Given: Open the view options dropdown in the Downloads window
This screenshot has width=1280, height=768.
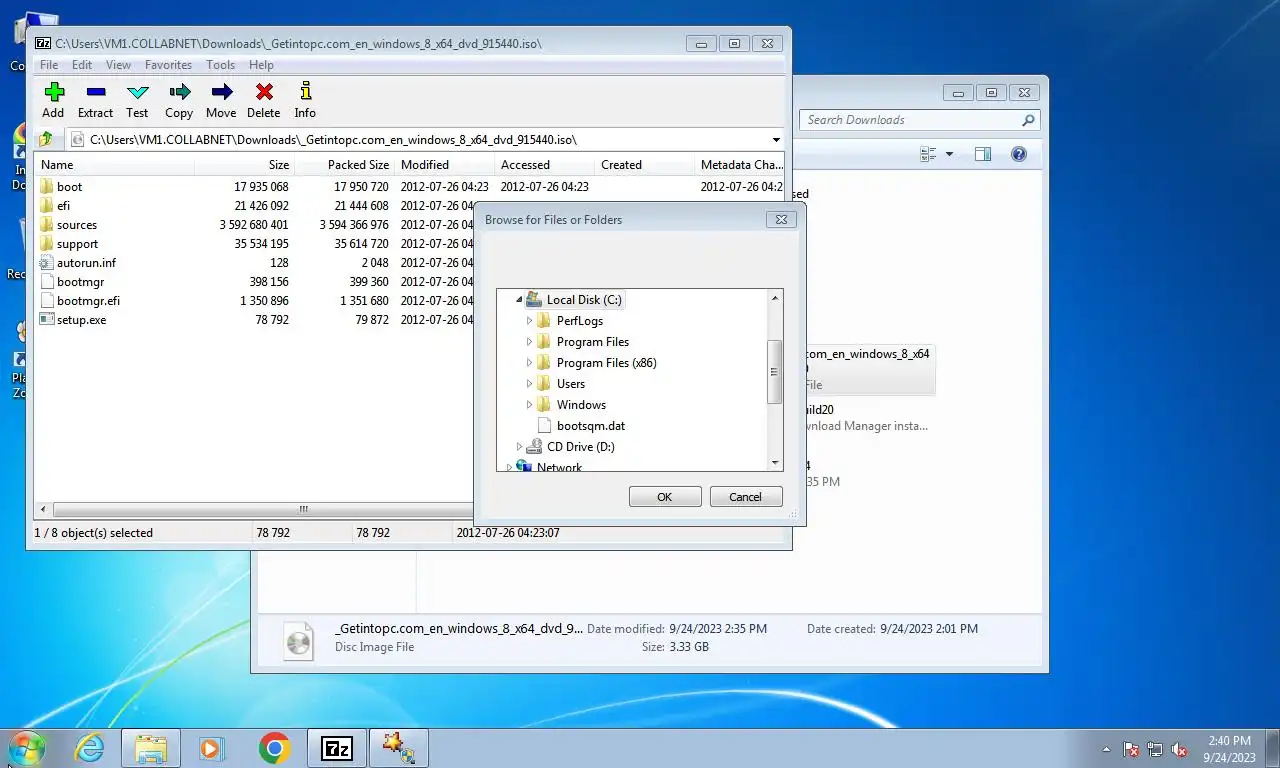Looking at the screenshot, I should (x=949, y=154).
